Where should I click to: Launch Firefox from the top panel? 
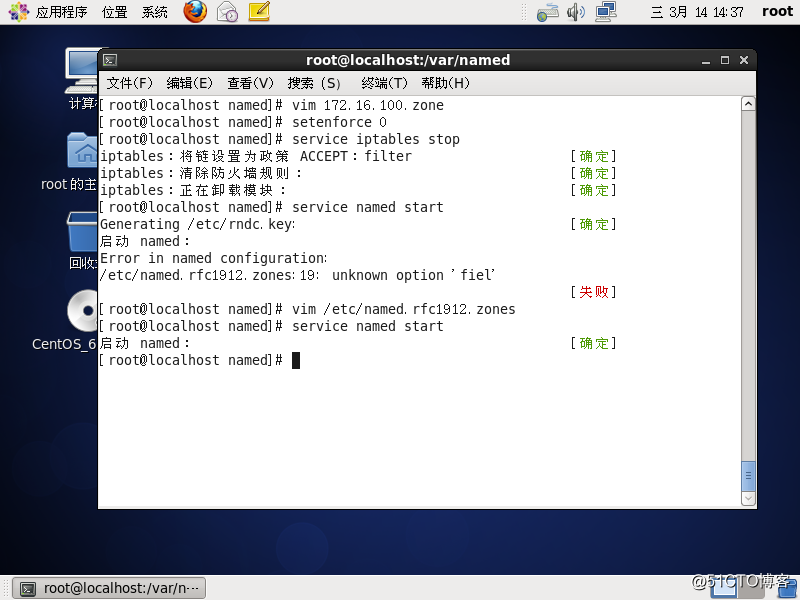coord(195,12)
